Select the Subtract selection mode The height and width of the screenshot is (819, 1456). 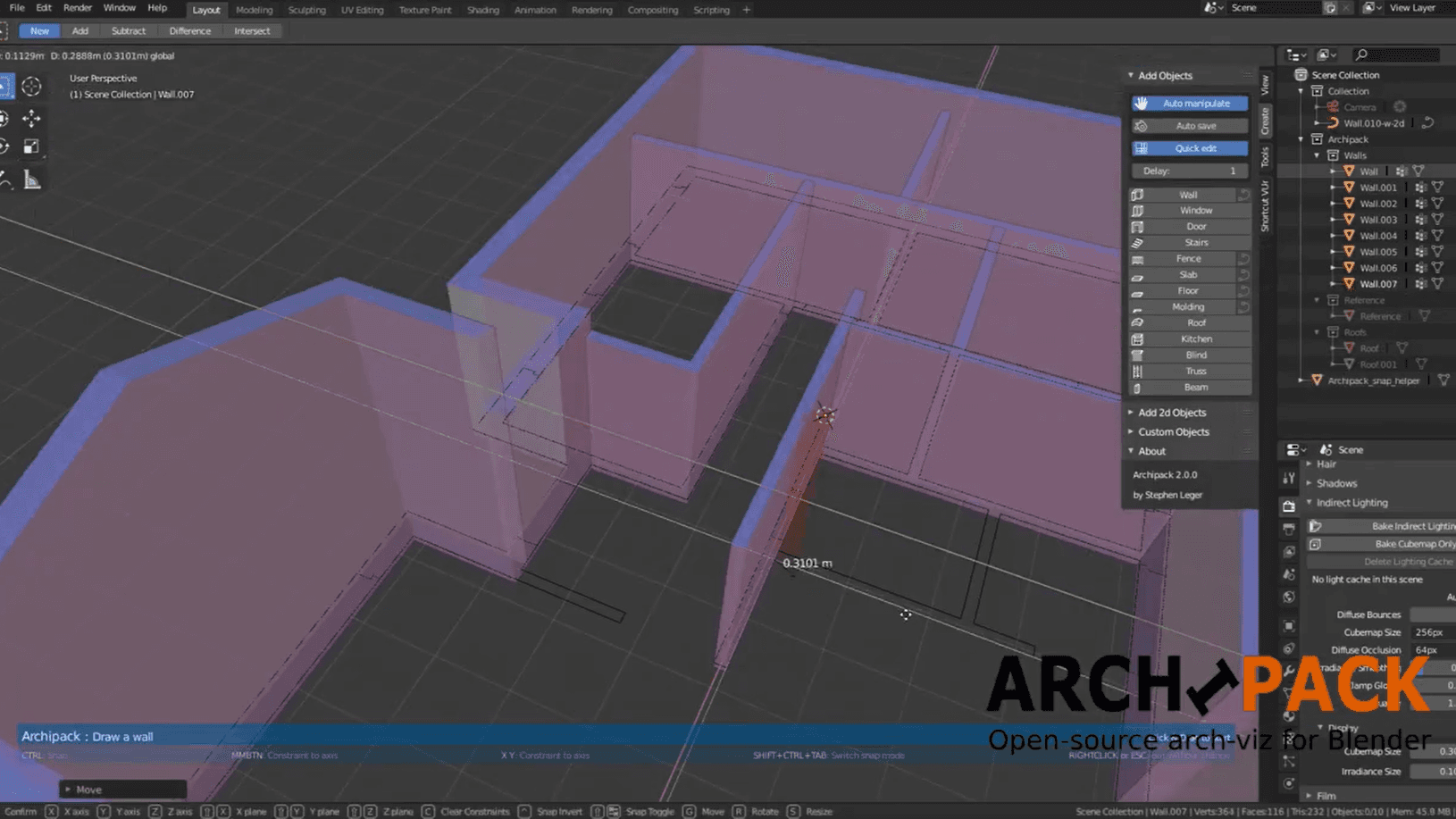click(x=129, y=31)
